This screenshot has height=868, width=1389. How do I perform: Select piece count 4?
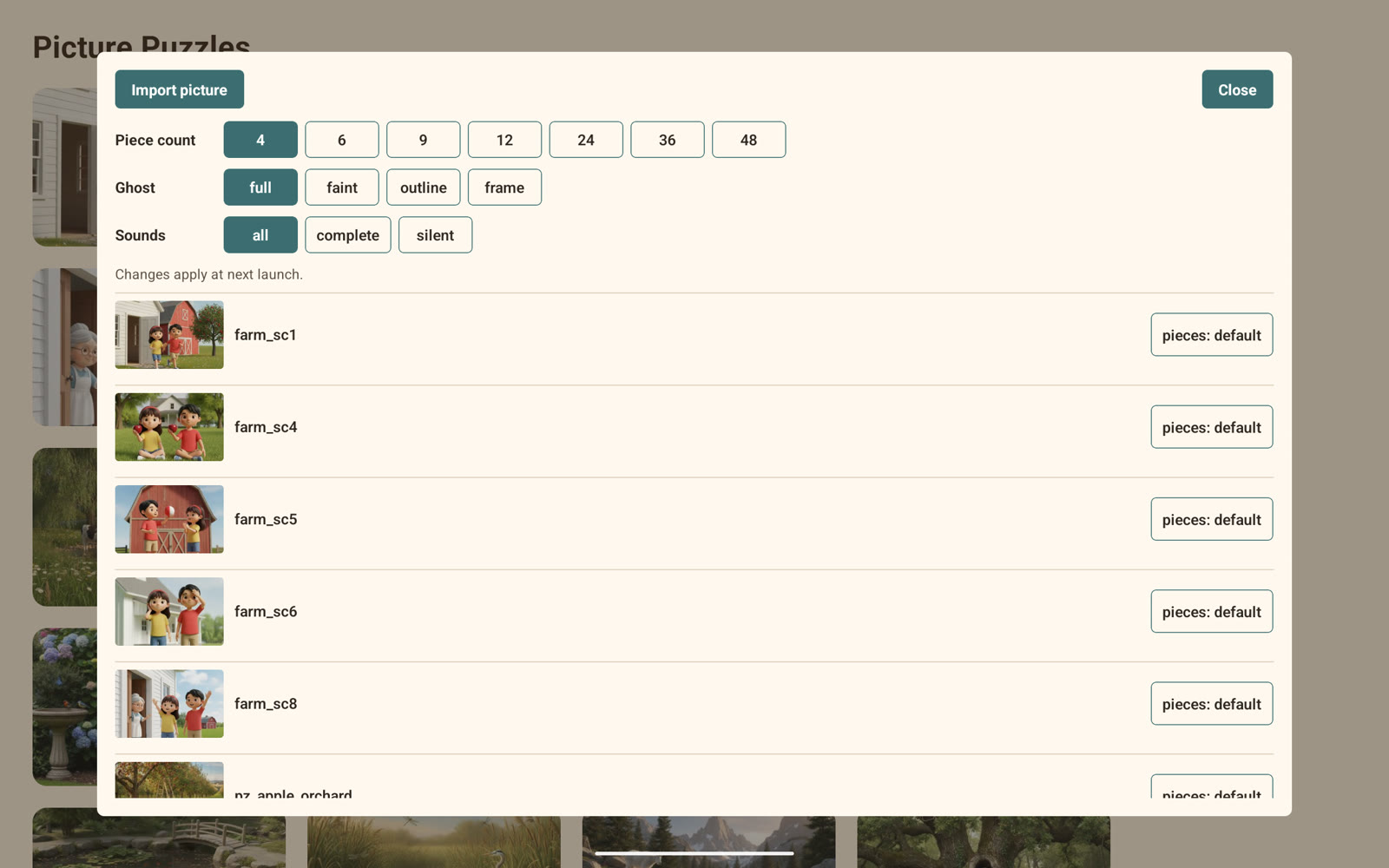(260, 140)
